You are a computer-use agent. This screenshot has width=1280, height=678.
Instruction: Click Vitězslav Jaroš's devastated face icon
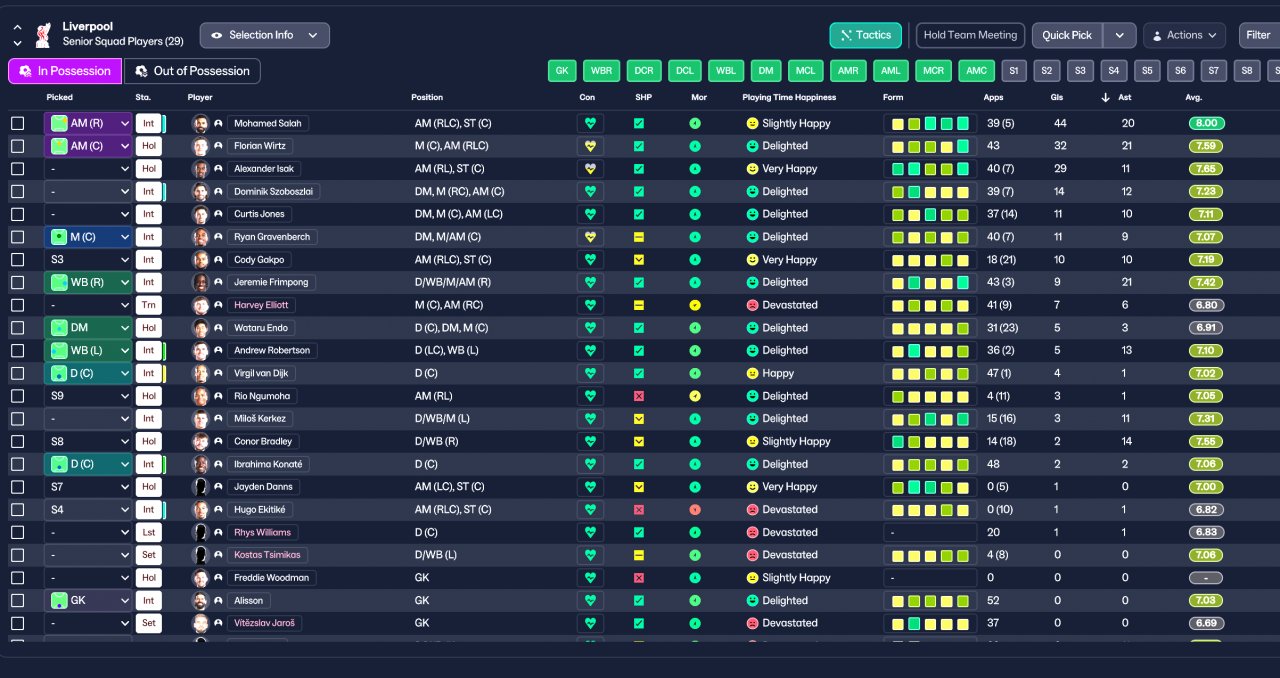752,623
